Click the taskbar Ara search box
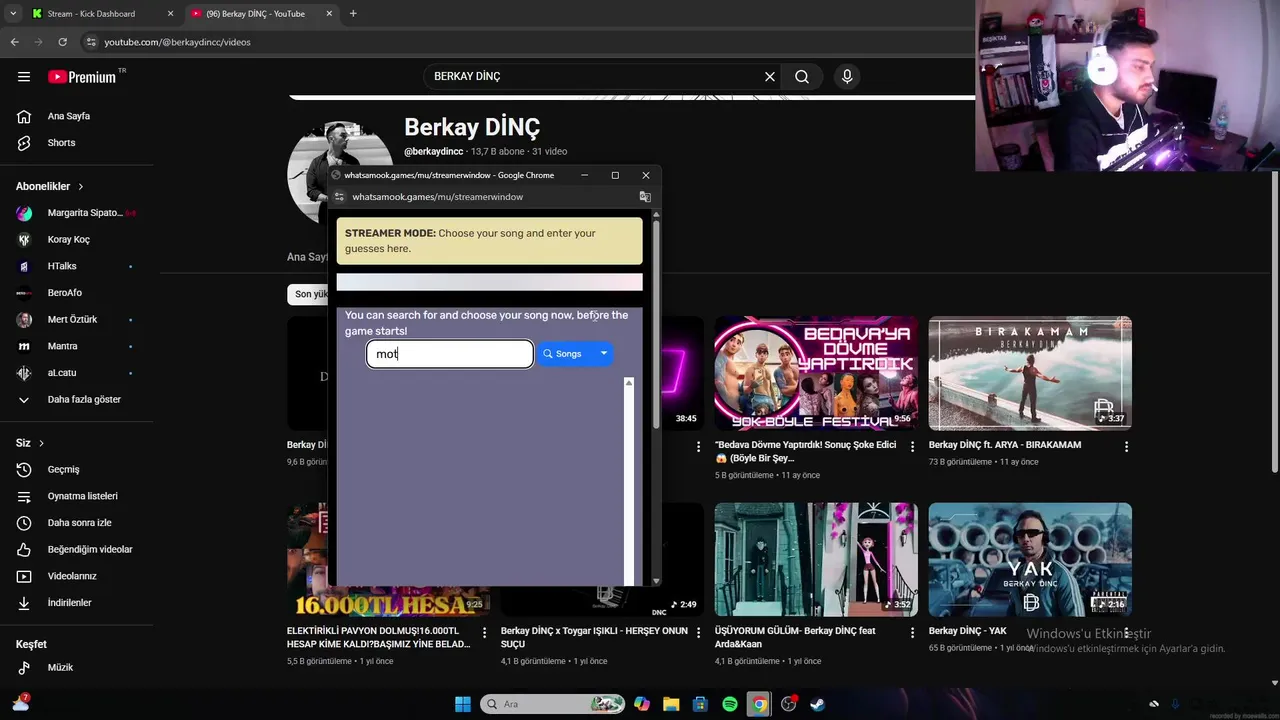The image size is (1280, 720). coord(552,704)
